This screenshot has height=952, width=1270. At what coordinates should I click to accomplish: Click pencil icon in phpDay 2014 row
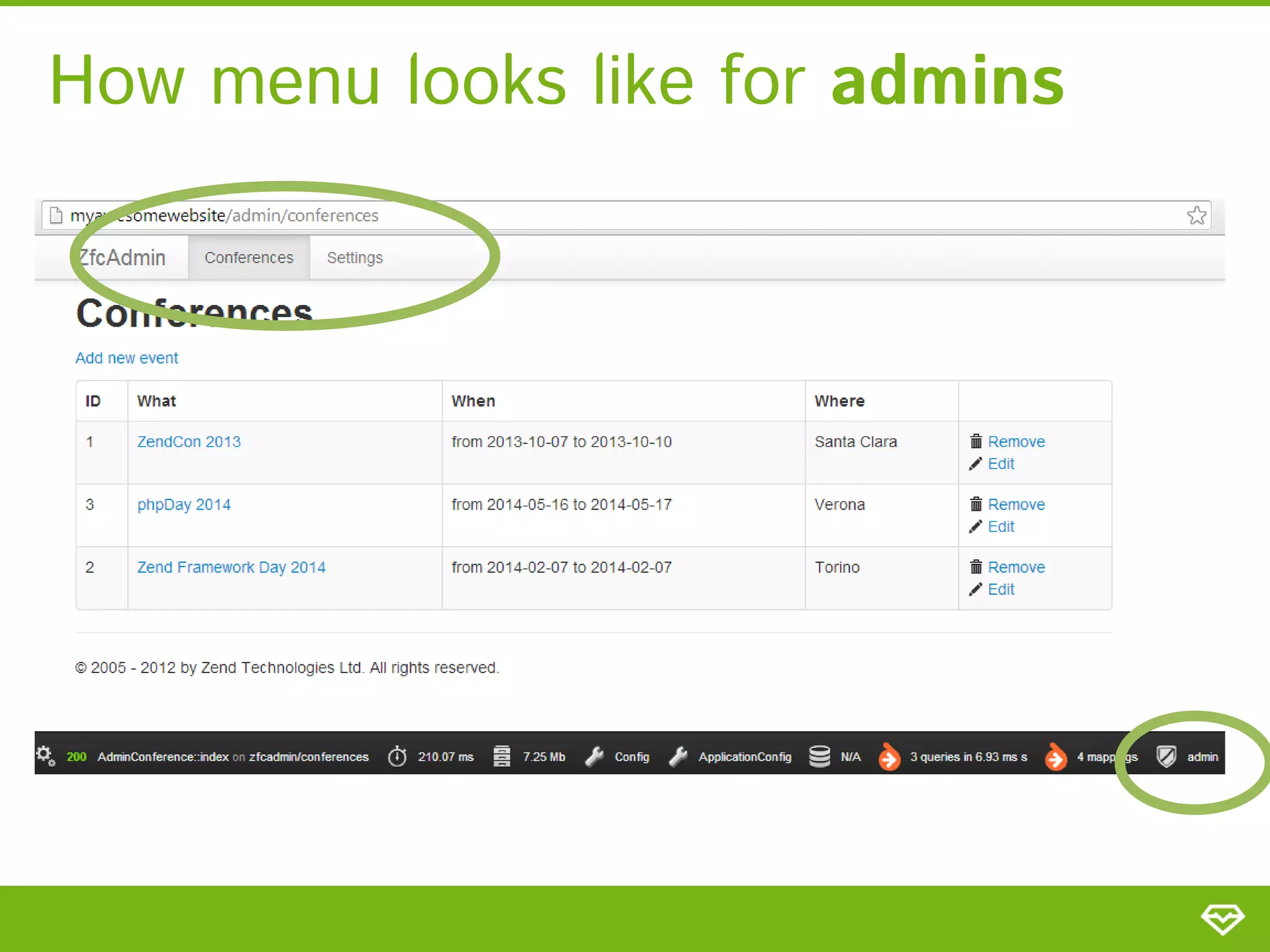975,526
